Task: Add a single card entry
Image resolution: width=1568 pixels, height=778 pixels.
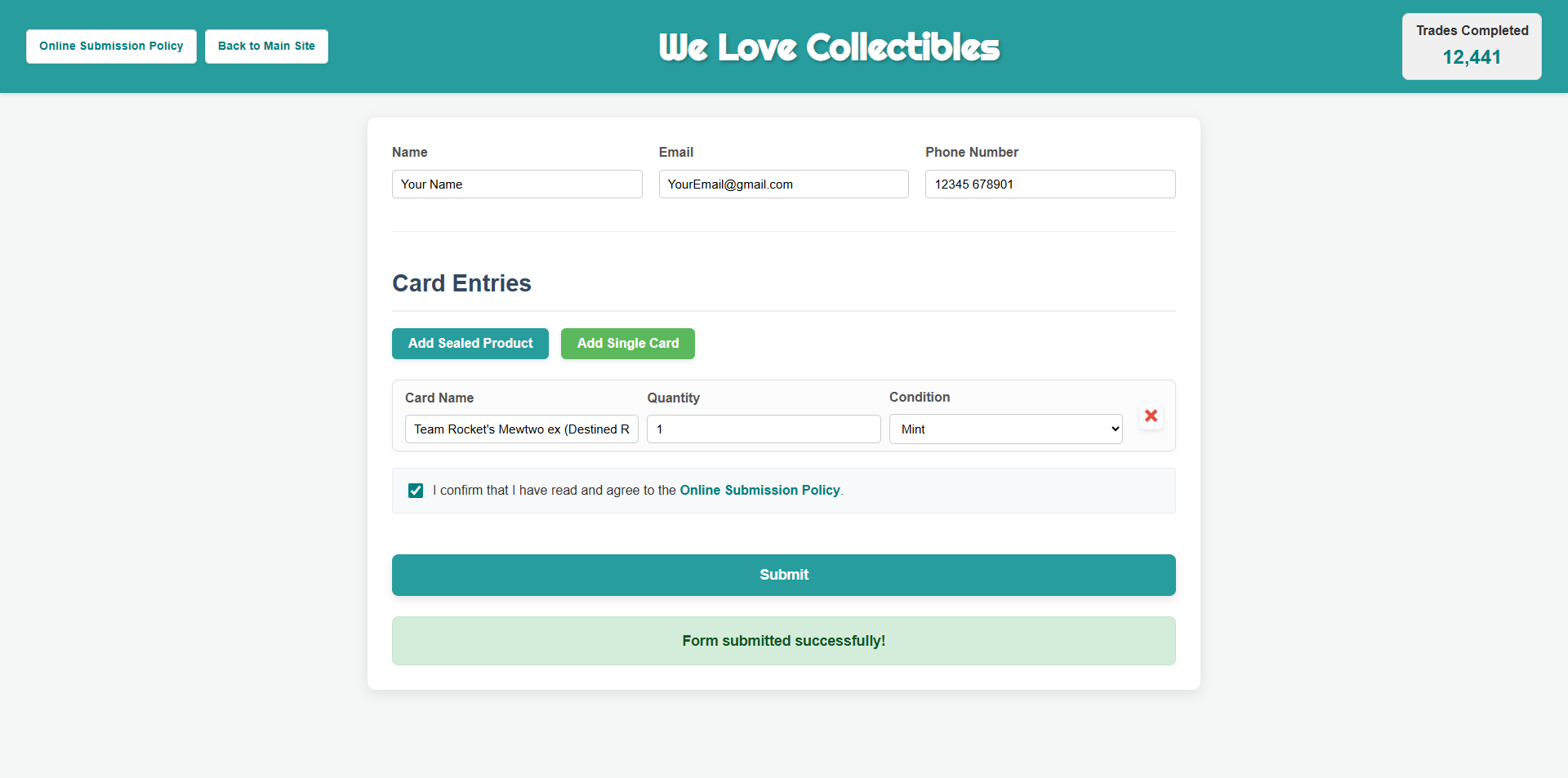Action: pos(628,344)
